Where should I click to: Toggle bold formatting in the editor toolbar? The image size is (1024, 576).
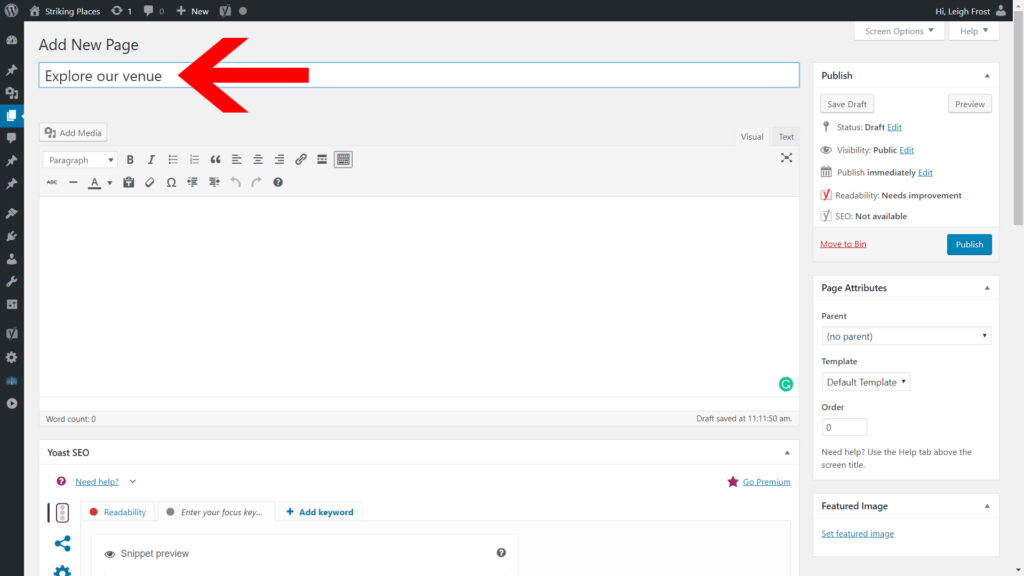(130, 160)
